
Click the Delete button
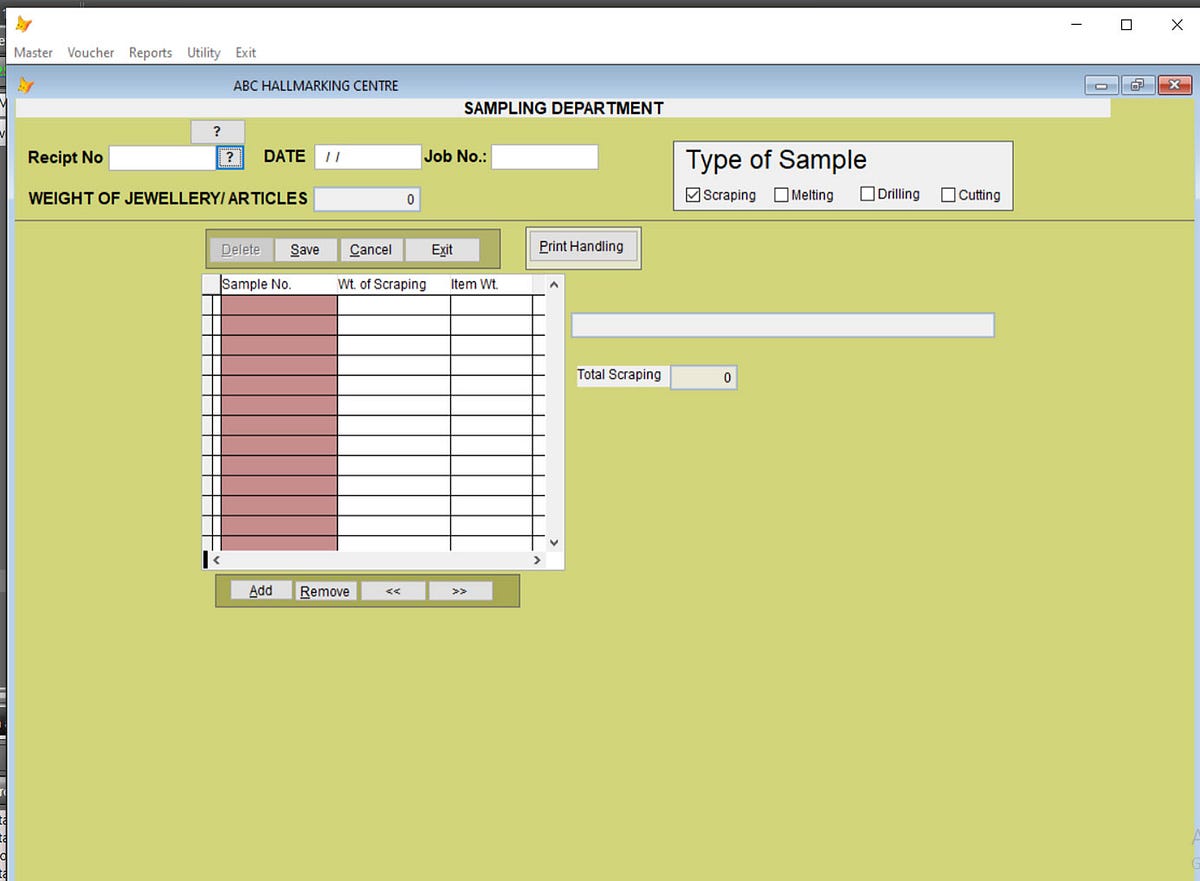point(240,249)
